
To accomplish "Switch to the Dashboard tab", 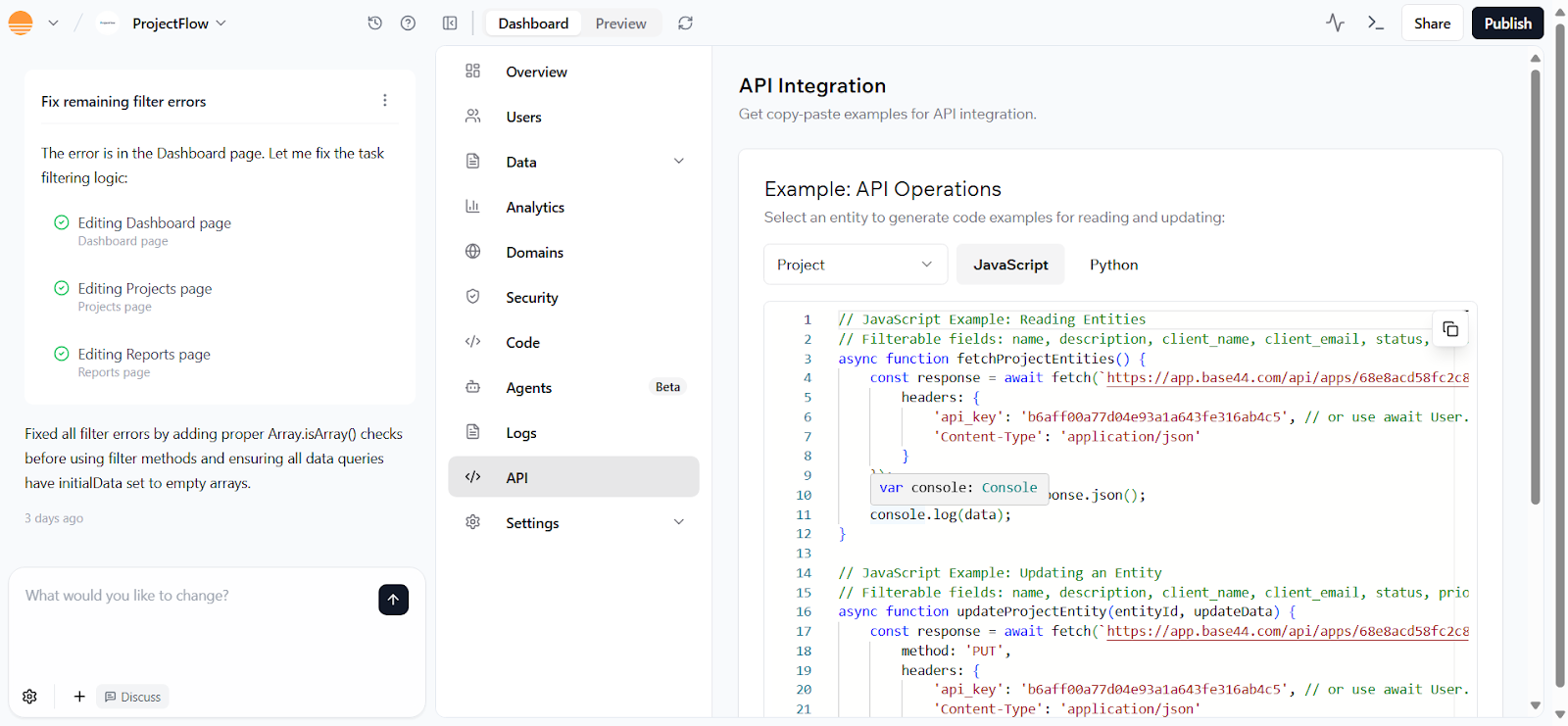I will 533,23.
